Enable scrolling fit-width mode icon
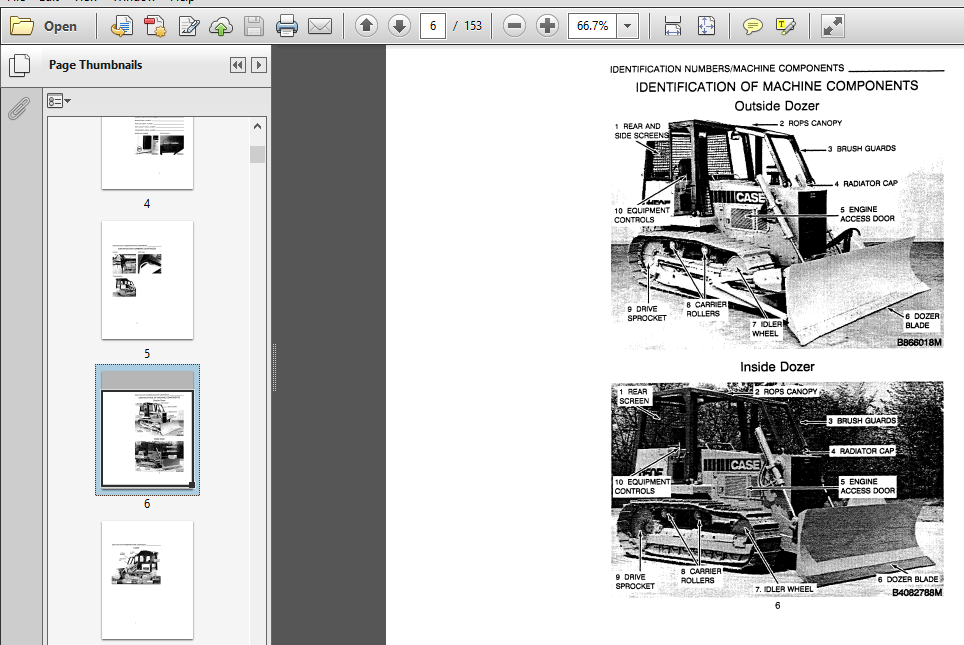 [673, 26]
